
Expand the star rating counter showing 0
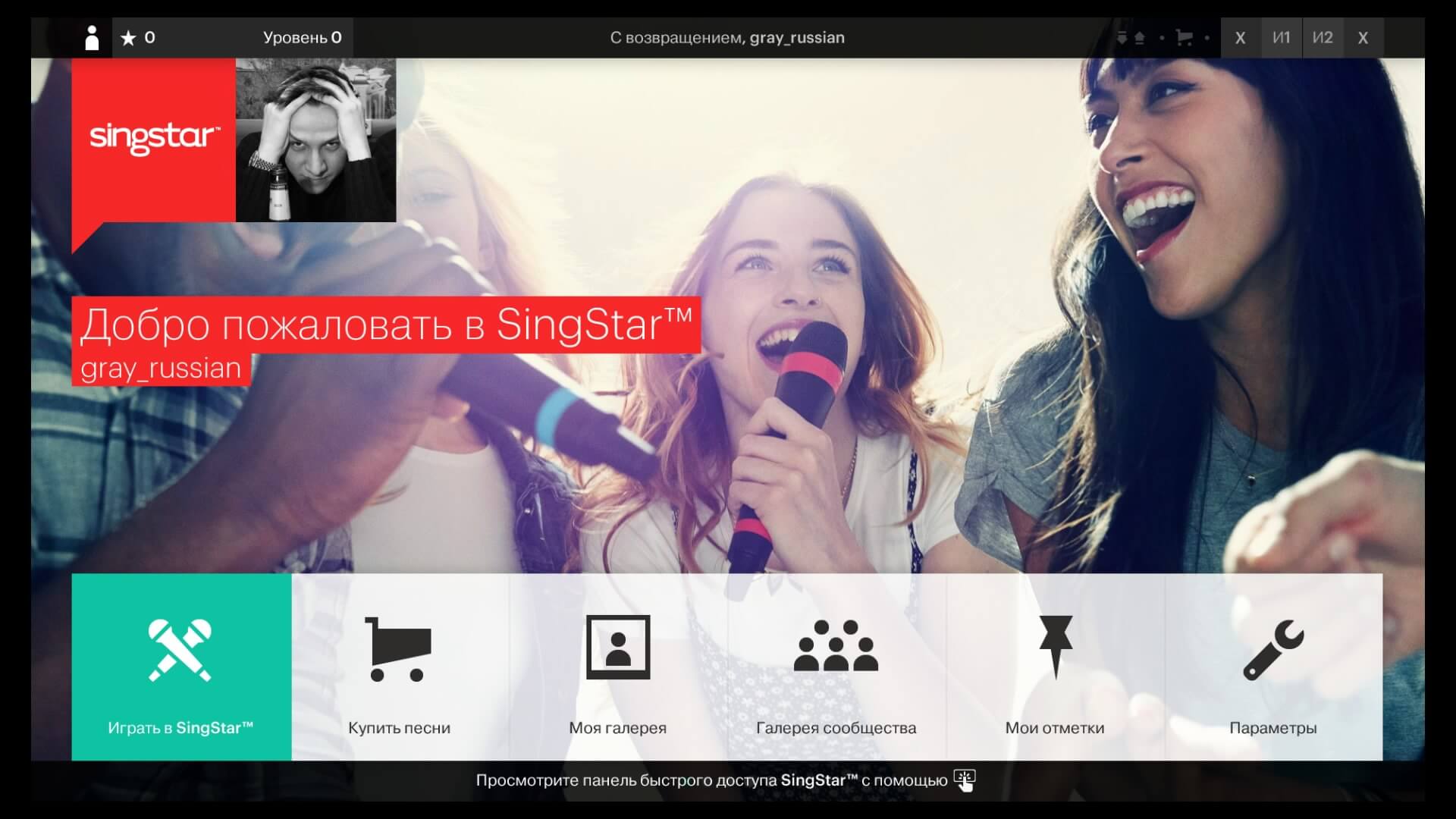click(137, 37)
